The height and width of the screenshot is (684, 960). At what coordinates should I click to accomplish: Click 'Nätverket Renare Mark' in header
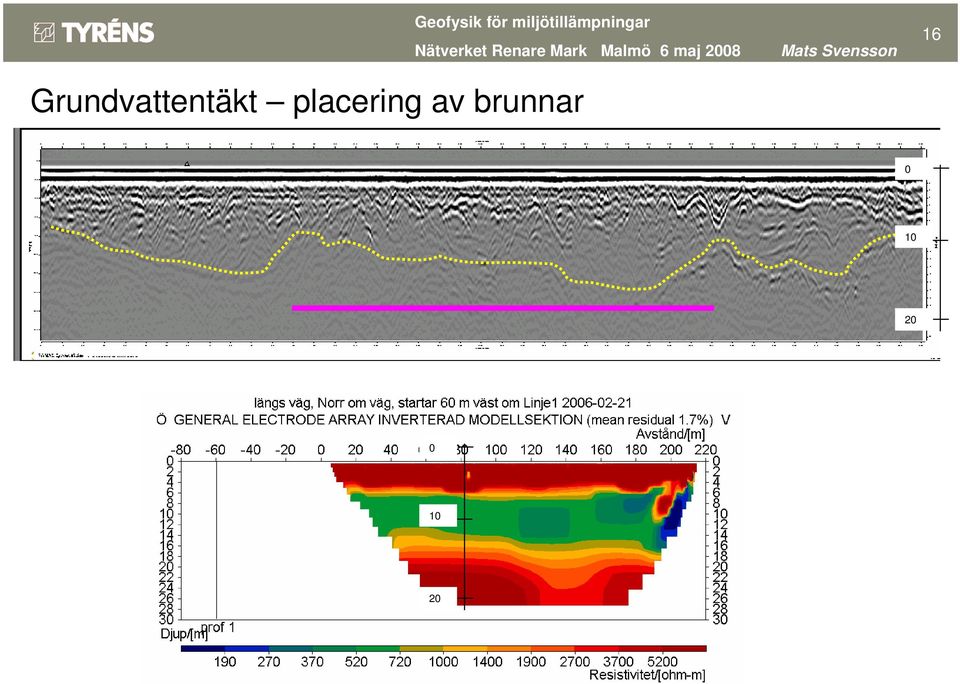click(501, 51)
